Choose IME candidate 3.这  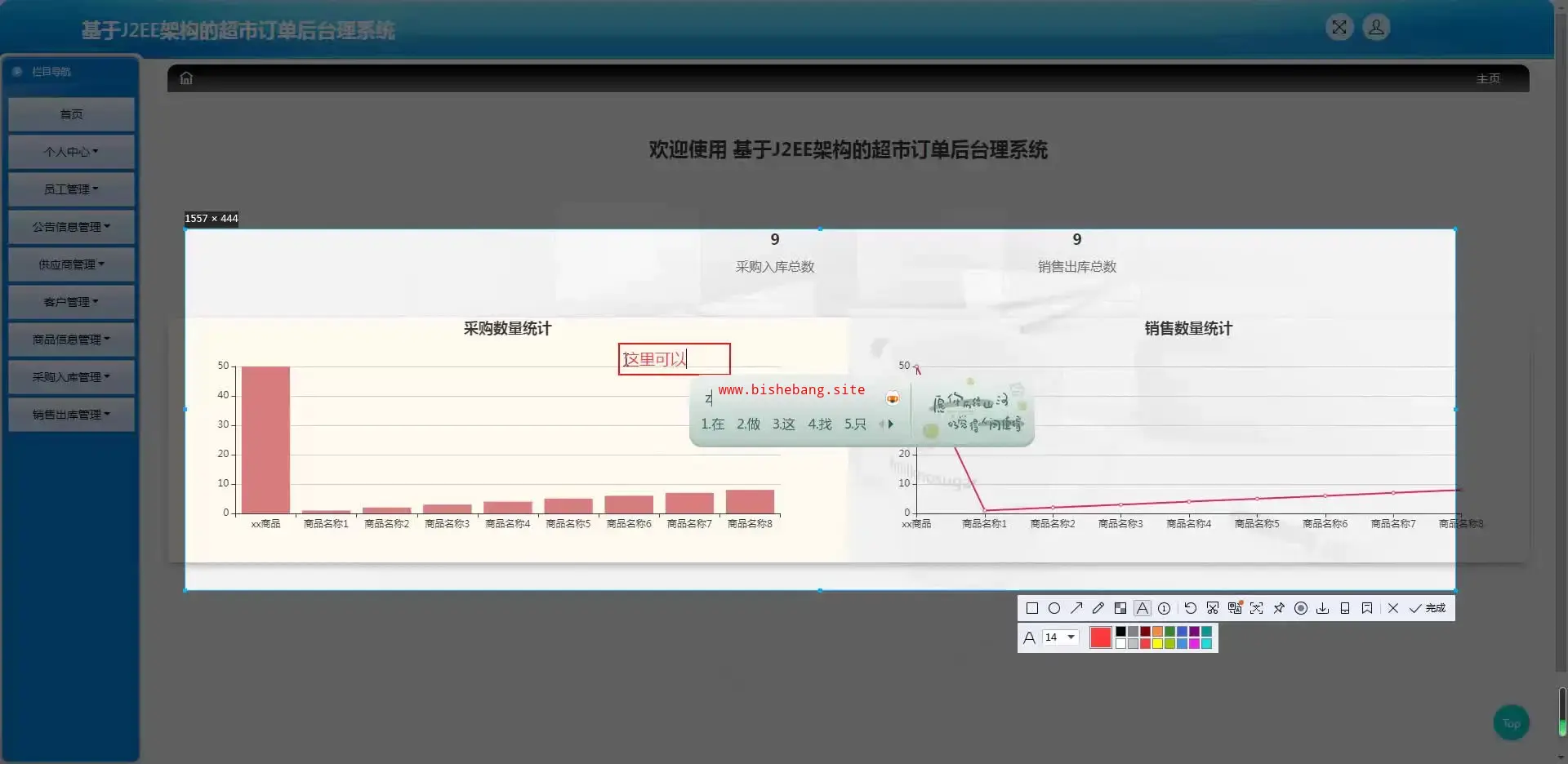[784, 424]
